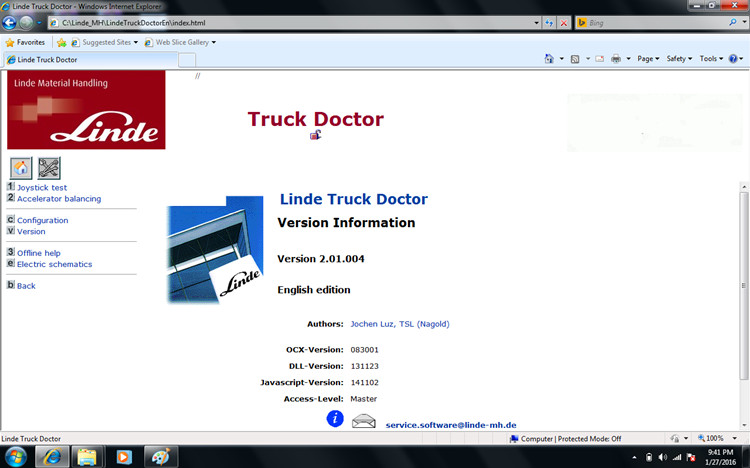The width and height of the screenshot is (750, 468).
Task: Click the Linde building thumbnail image
Action: point(215,249)
